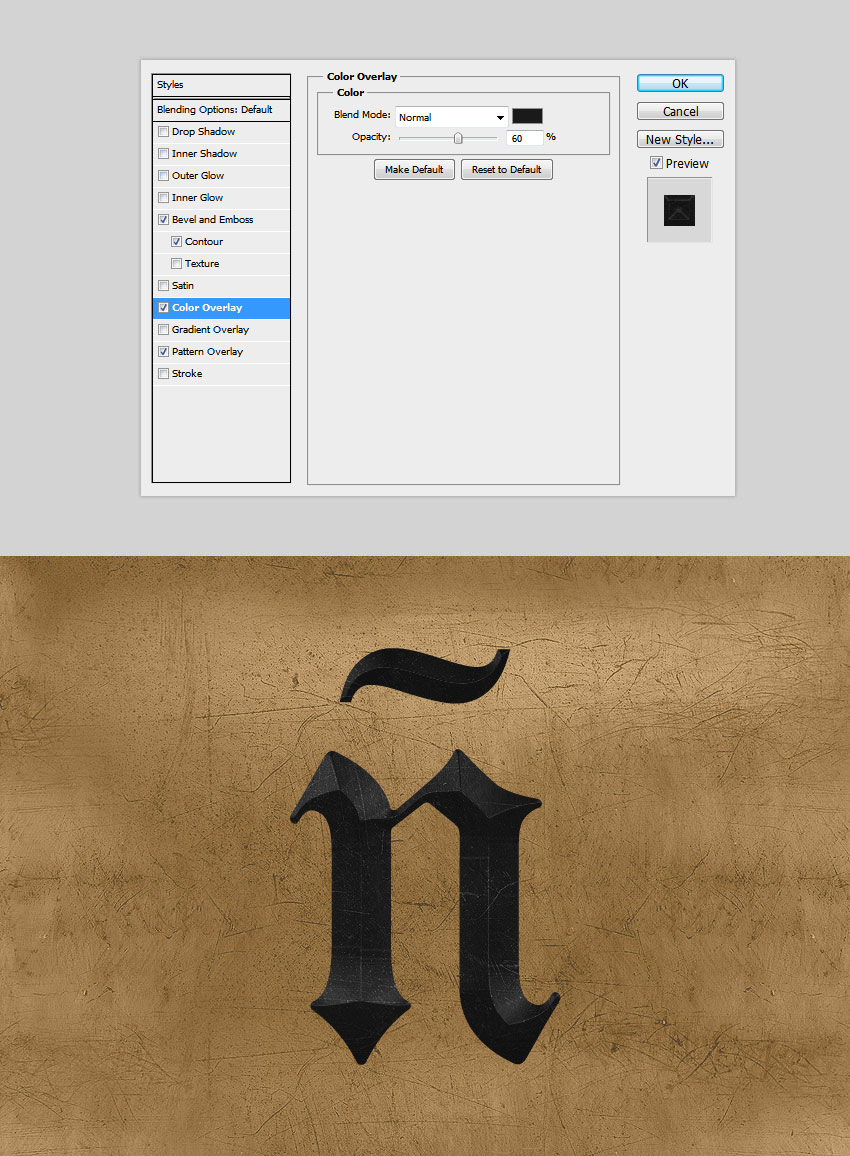Open Blending Options: Default
The width and height of the screenshot is (850, 1156).
(x=221, y=110)
